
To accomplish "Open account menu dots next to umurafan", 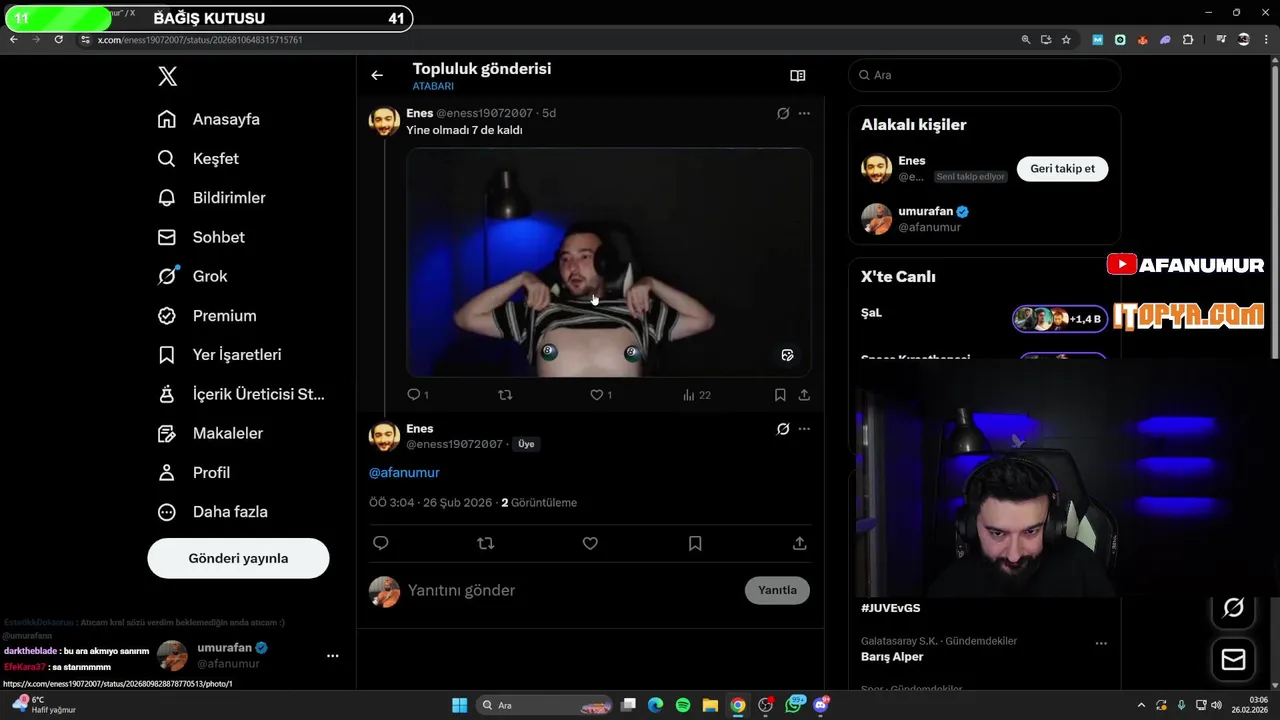I will pyautogui.click(x=333, y=656).
